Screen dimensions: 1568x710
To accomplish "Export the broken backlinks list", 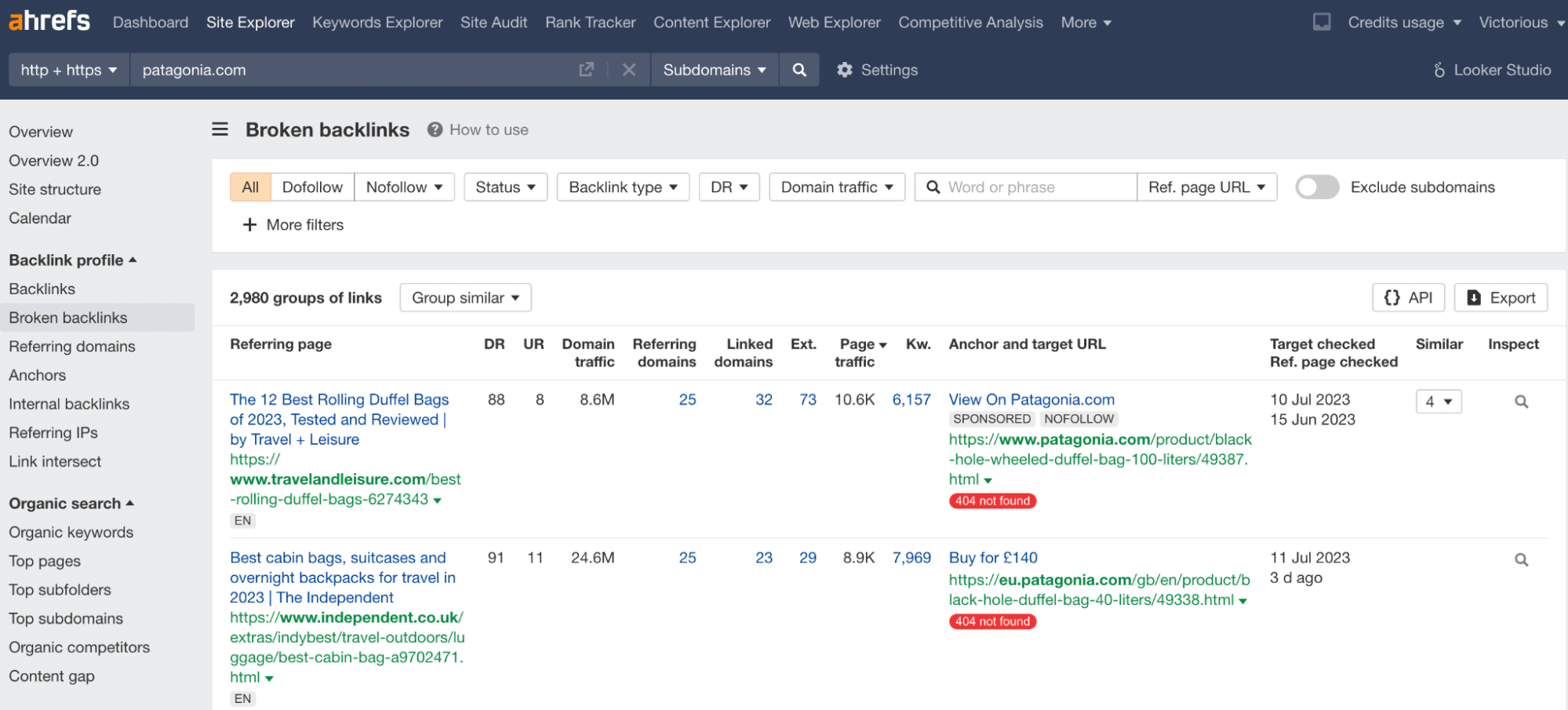I will point(1501,297).
